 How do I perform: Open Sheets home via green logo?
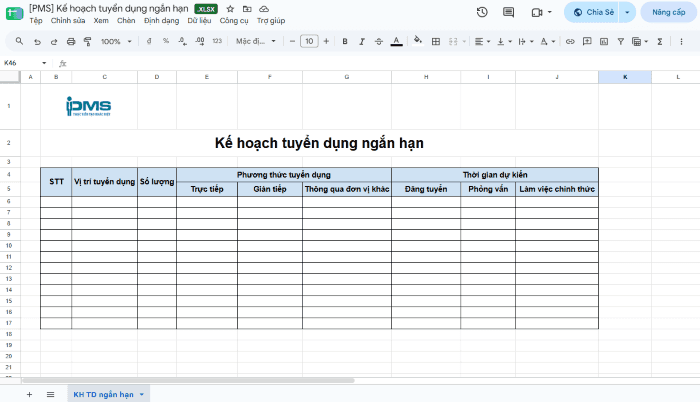click(14, 13)
